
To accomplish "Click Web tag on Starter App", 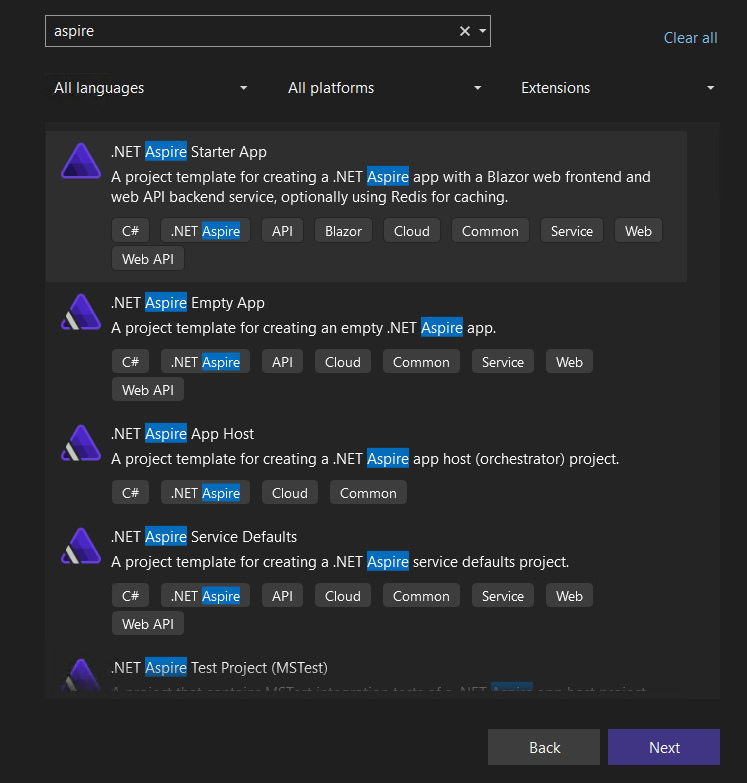I will pos(638,231).
